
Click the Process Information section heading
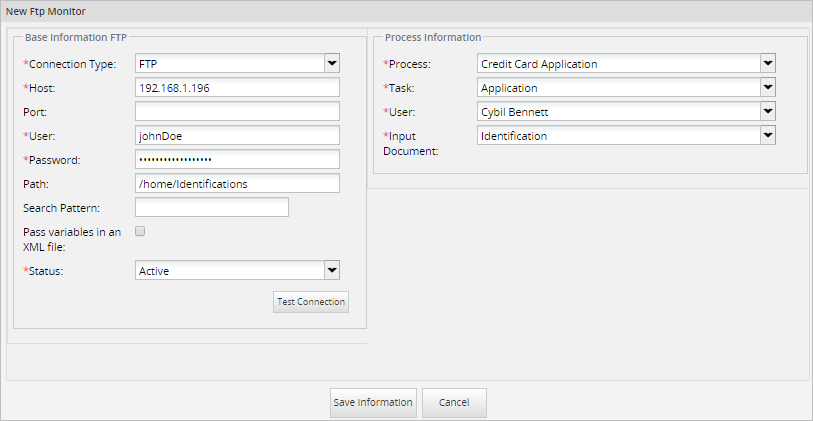[x=433, y=37]
